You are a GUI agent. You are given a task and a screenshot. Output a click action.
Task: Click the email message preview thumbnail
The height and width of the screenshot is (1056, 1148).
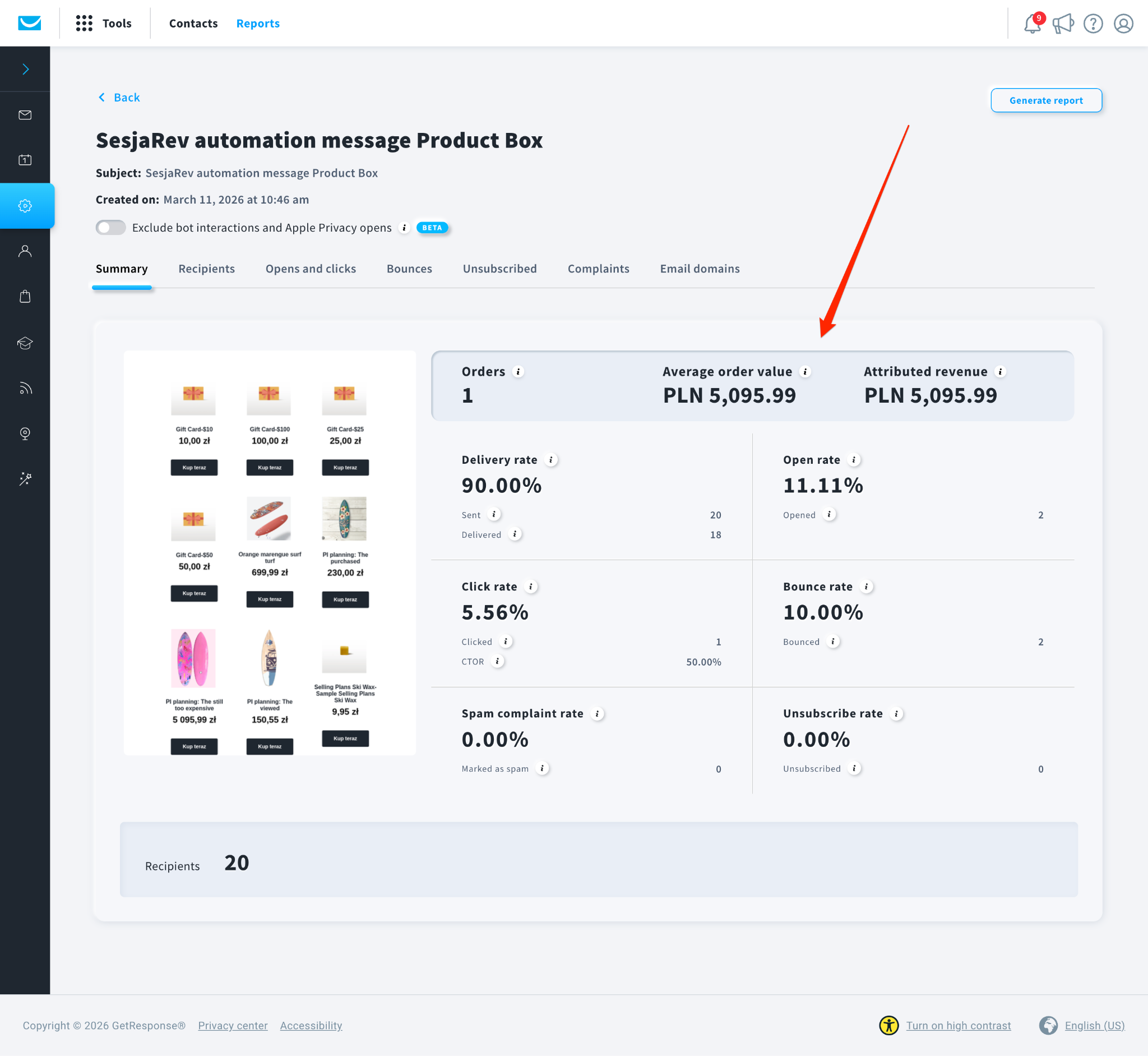[270, 552]
